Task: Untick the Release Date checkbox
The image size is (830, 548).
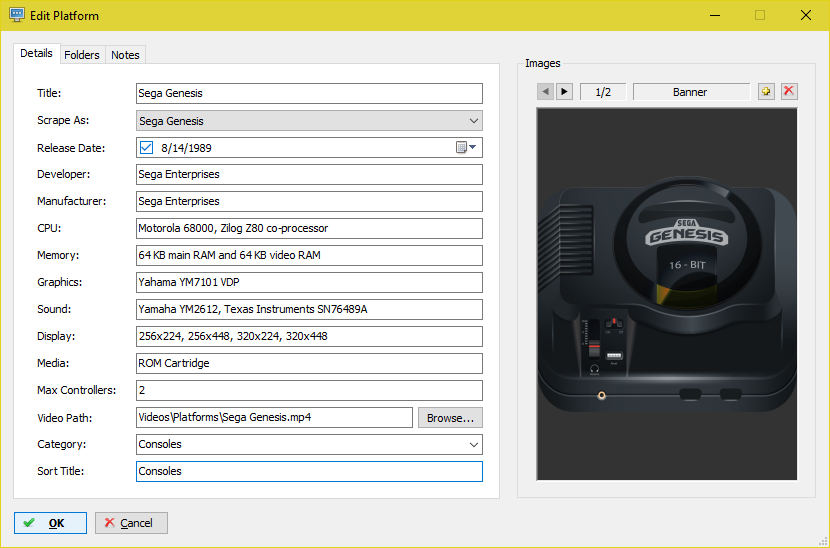Action: [x=146, y=148]
